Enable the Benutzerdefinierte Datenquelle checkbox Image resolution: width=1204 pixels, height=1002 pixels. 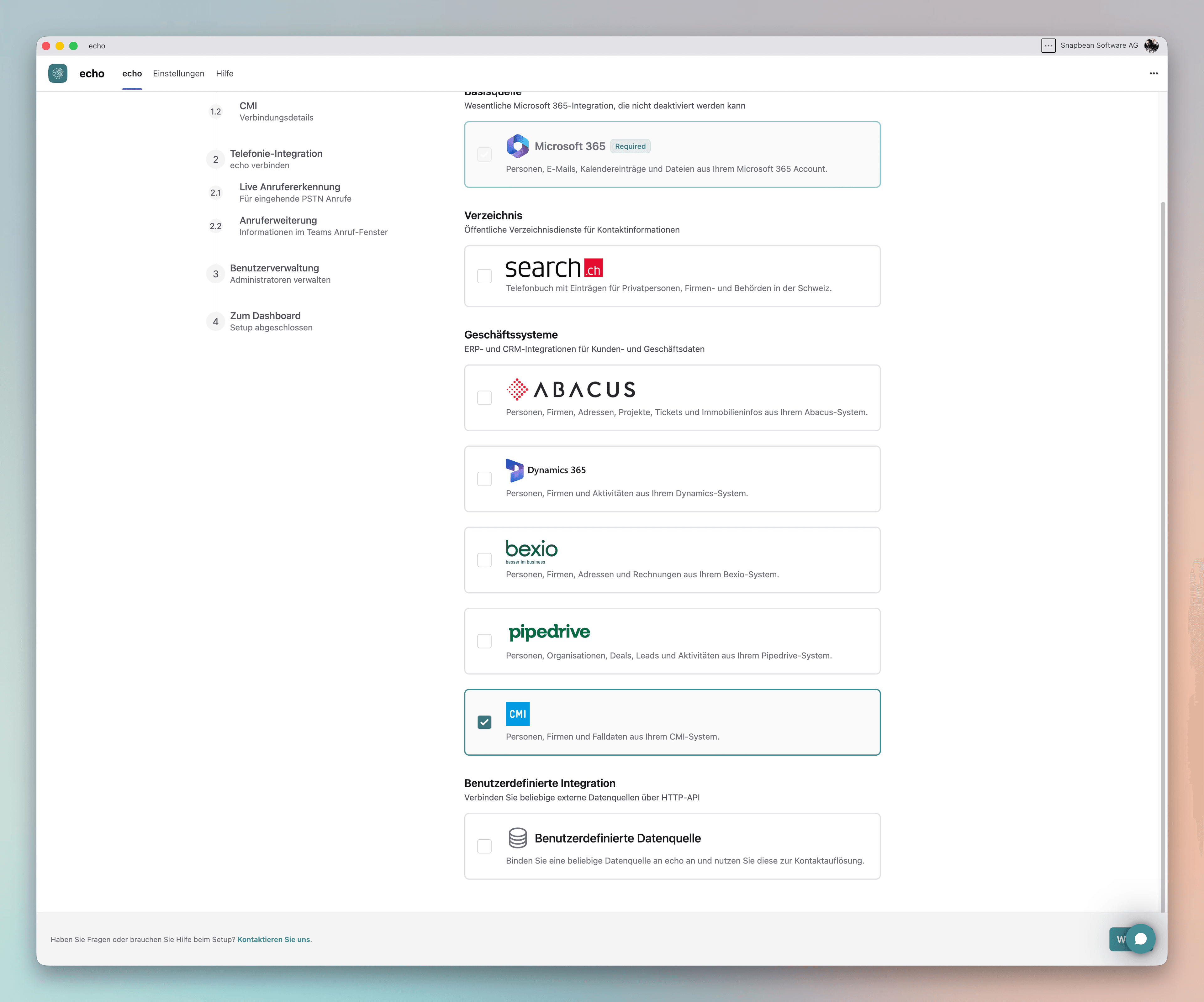(484, 846)
